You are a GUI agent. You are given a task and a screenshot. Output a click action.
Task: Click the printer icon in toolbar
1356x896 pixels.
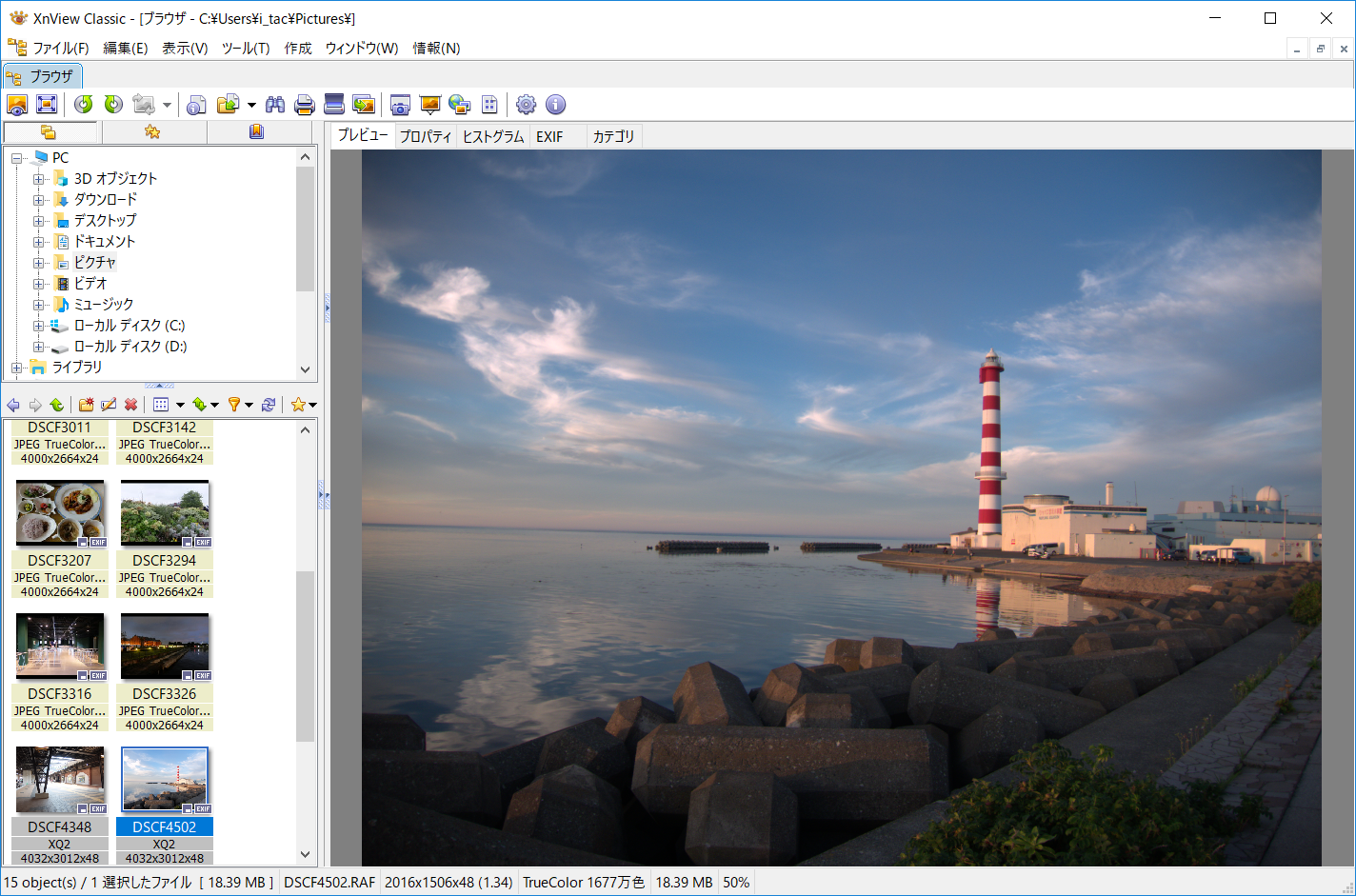(x=305, y=105)
